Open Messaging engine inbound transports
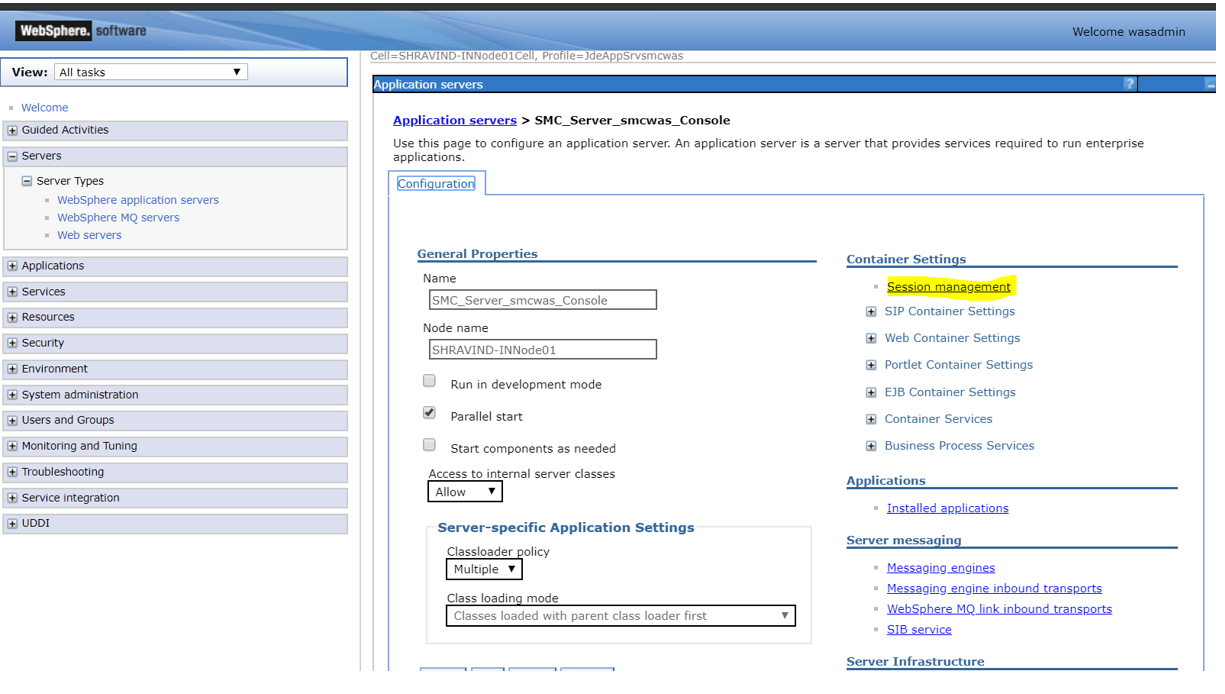The height and width of the screenshot is (694, 1225). [994, 588]
